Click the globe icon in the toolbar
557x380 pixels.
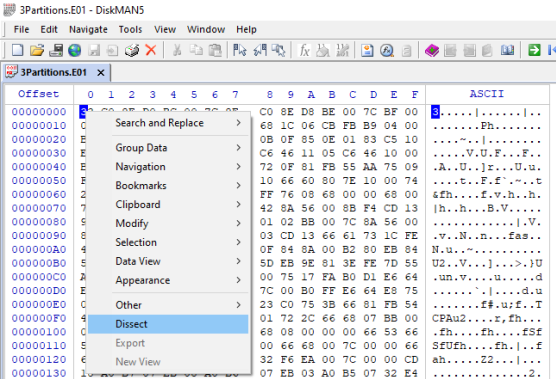click(x=75, y=50)
